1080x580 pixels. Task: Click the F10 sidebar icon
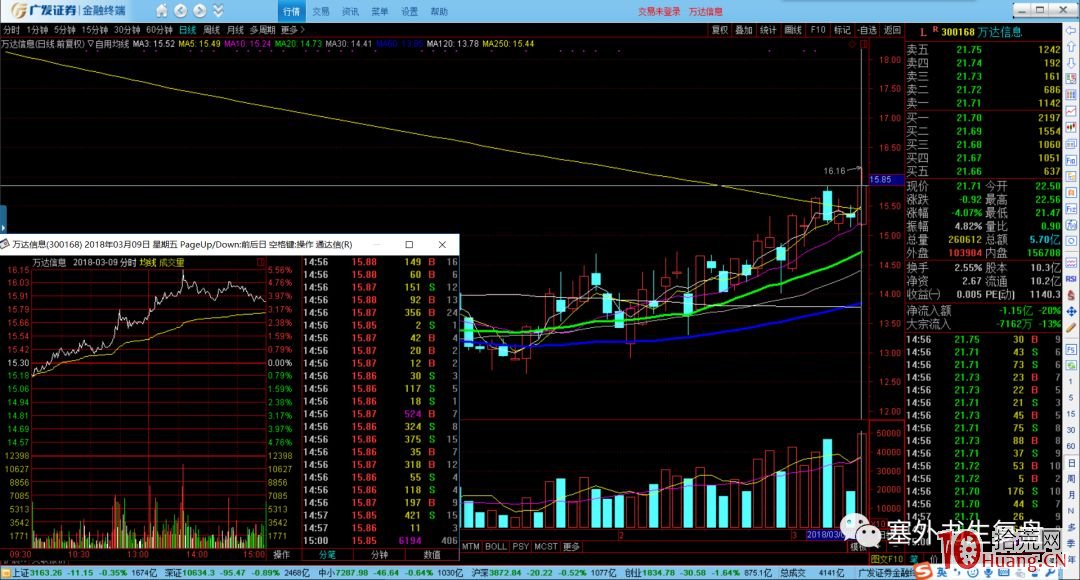(x=1072, y=160)
